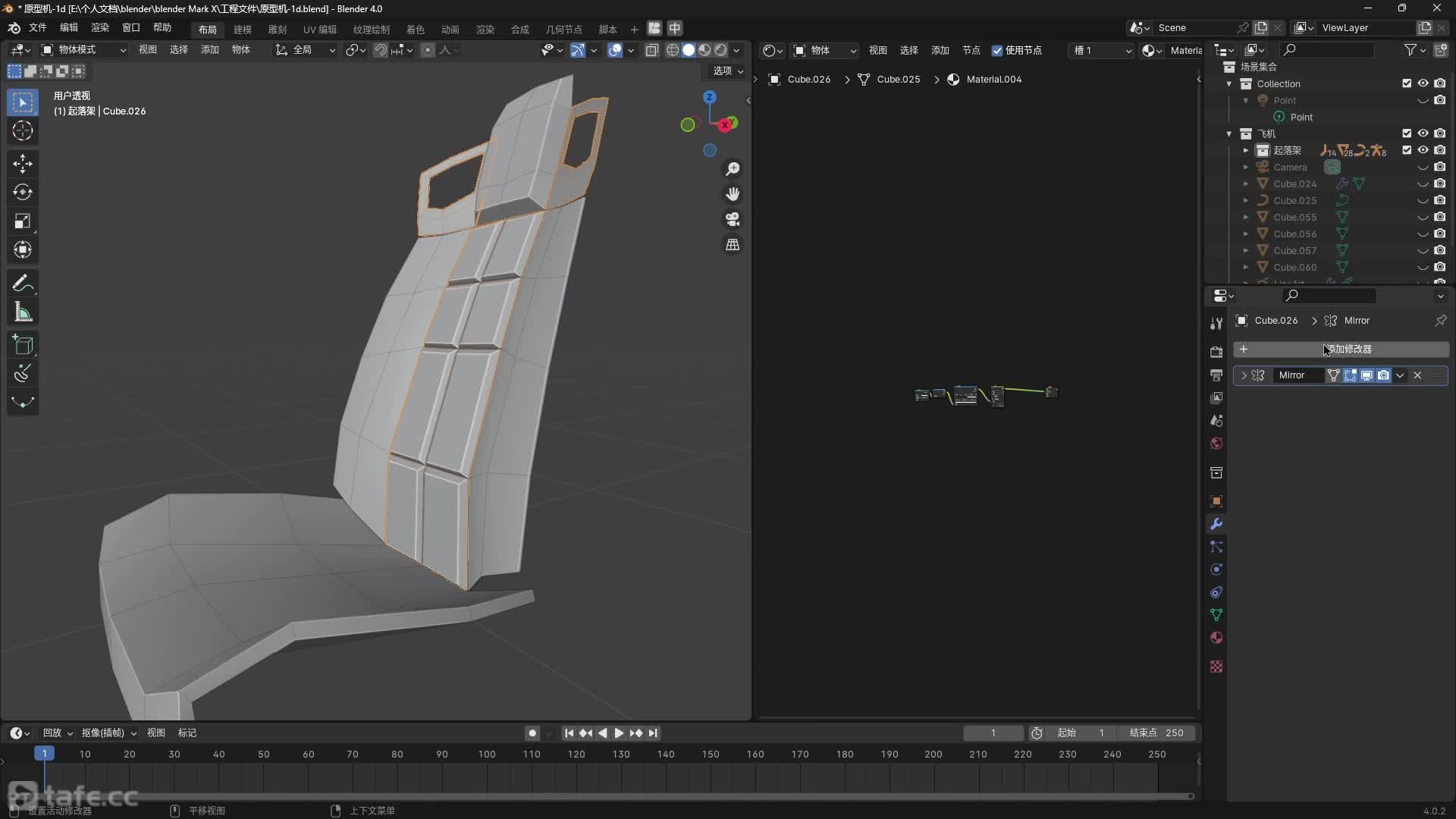1456x819 pixels.
Task: Open the Object Constraints properties tab
Action: coord(1216,592)
